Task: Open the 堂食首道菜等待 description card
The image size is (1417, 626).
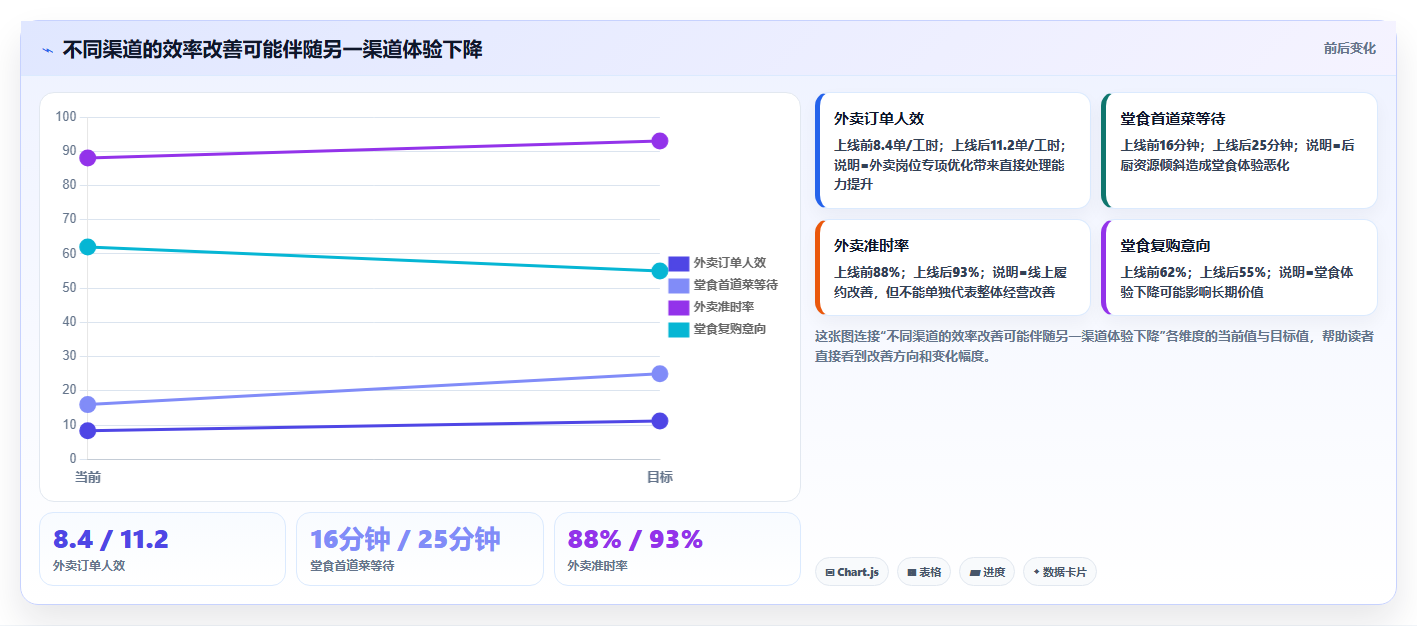Action: pyautogui.click(x=1239, y=150)
